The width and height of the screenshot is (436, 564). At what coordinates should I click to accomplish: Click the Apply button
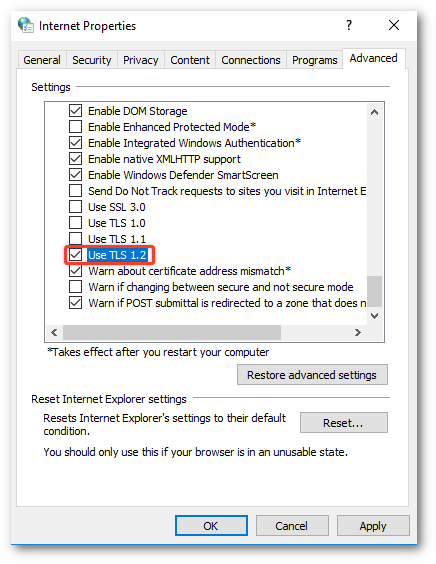[x=373, y=526]
